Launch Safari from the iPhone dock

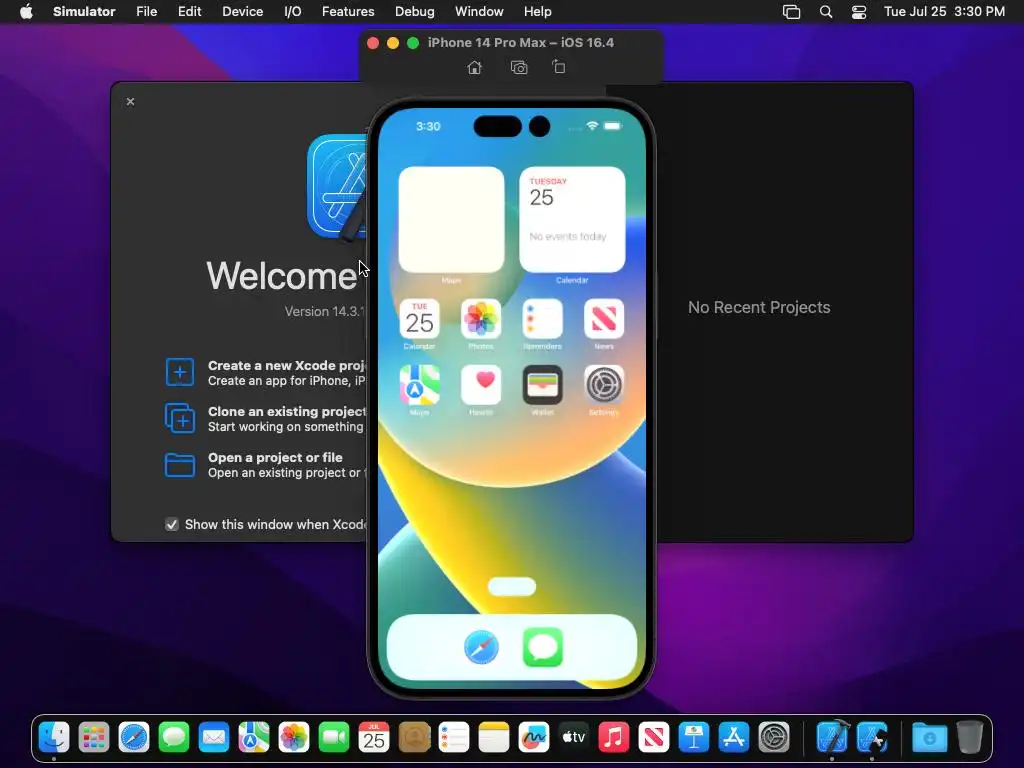(481, 647)
